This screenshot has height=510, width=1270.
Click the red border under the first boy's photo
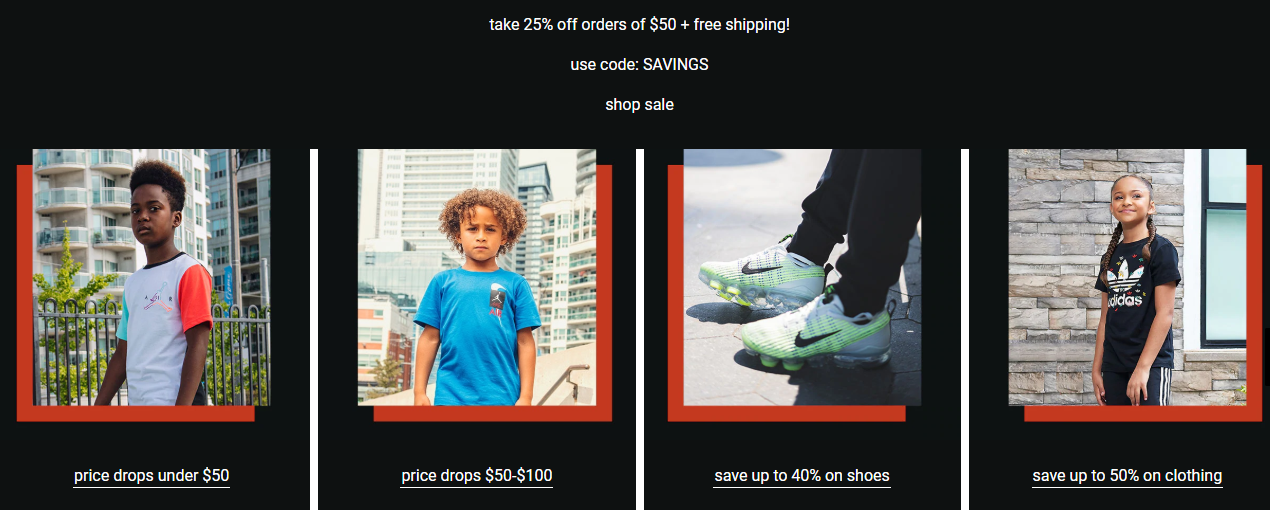click(135, 413)
